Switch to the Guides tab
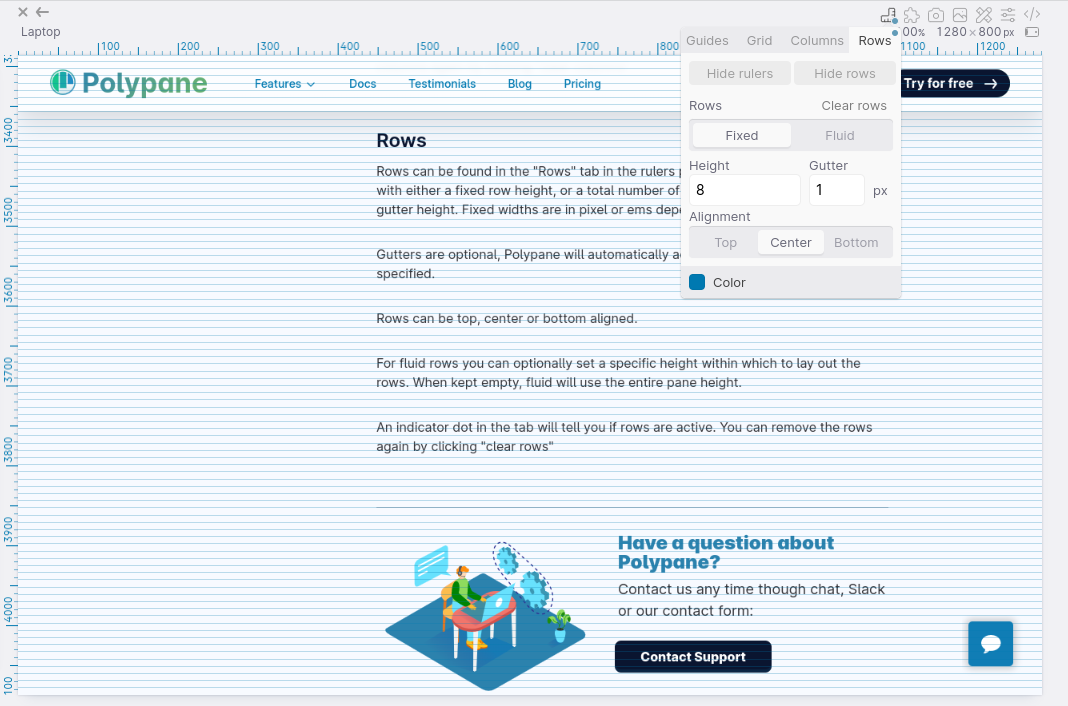This screenshot has height=706, width=1068. click(x=707, y=40)
